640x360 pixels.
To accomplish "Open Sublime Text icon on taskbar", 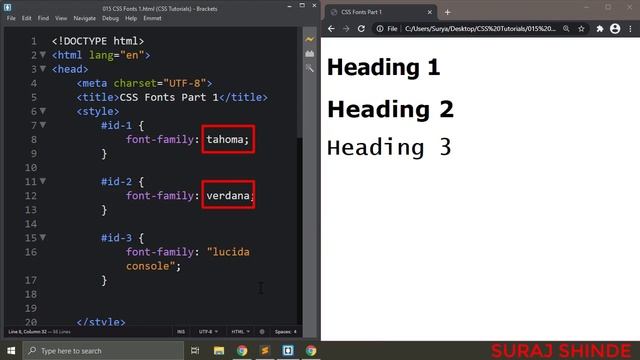I will point(265,351).
